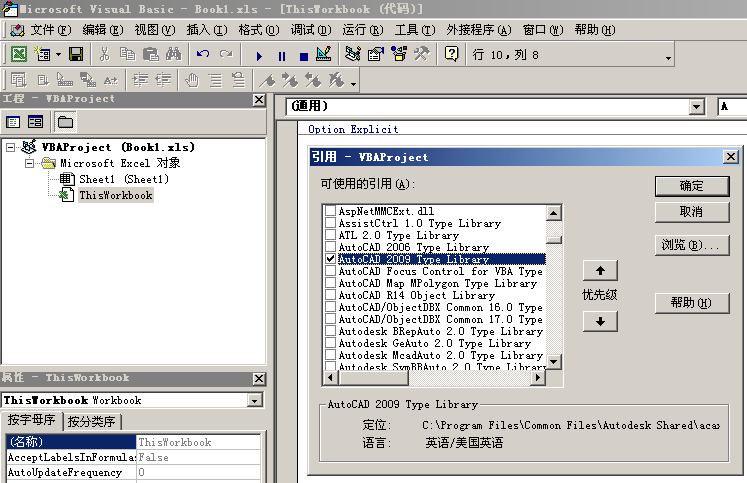Check Autodesk GeAuto 2.0 Type Library
This screenshot has width=747, height=483.
pos(330,342)
